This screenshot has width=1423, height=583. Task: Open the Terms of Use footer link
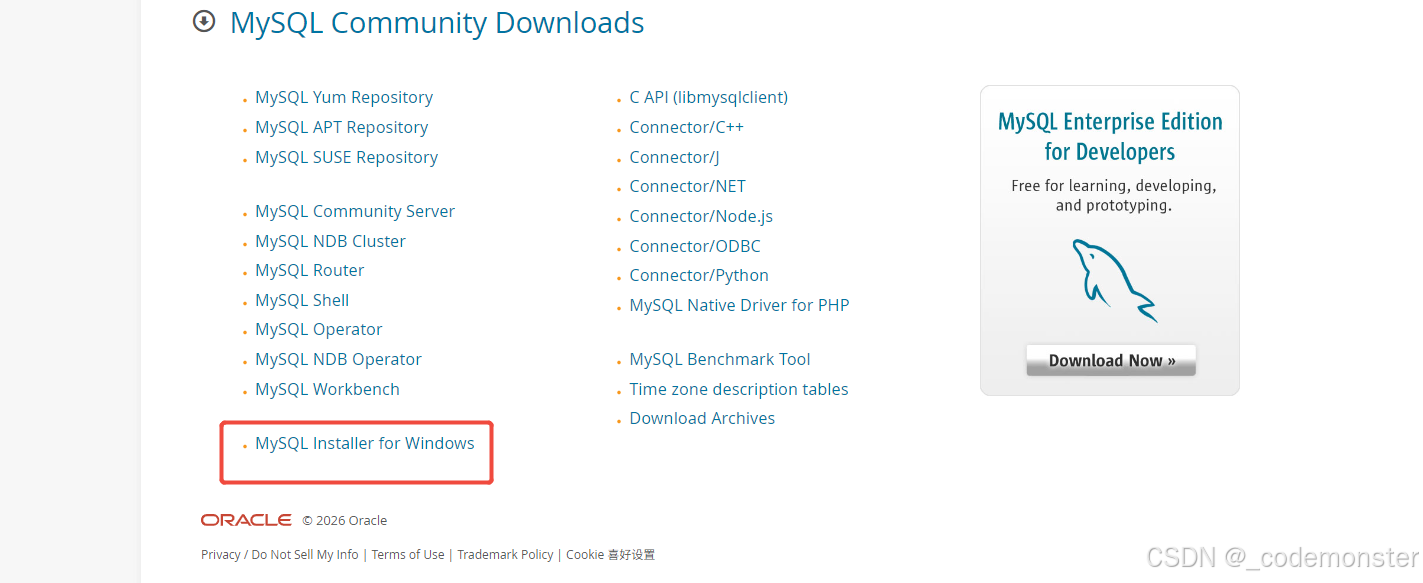[x=408, y=554]
